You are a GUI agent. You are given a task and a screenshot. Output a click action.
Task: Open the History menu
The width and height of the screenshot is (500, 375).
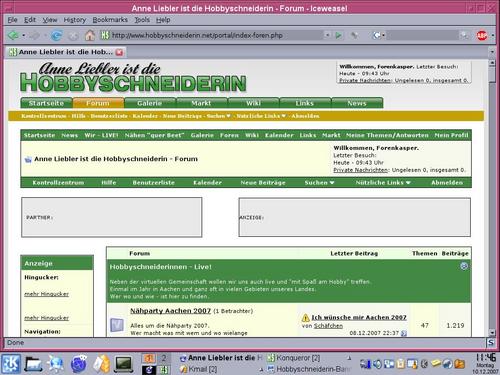coord(75,20)
